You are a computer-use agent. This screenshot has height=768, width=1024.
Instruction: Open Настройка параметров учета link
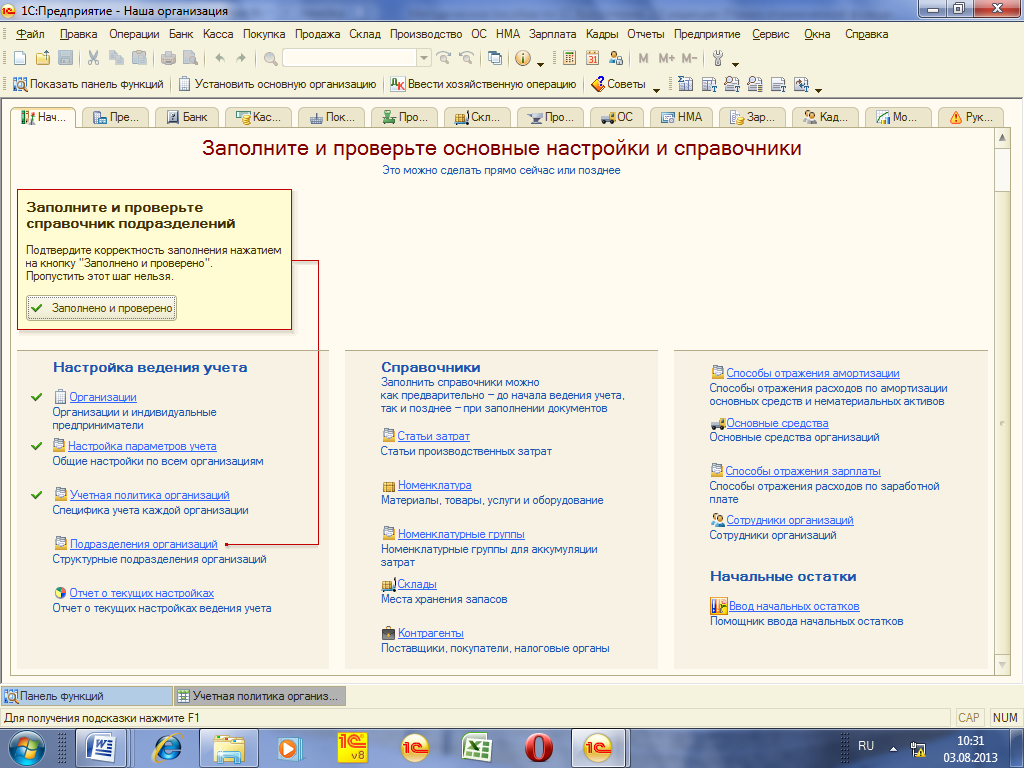point(142,446)
